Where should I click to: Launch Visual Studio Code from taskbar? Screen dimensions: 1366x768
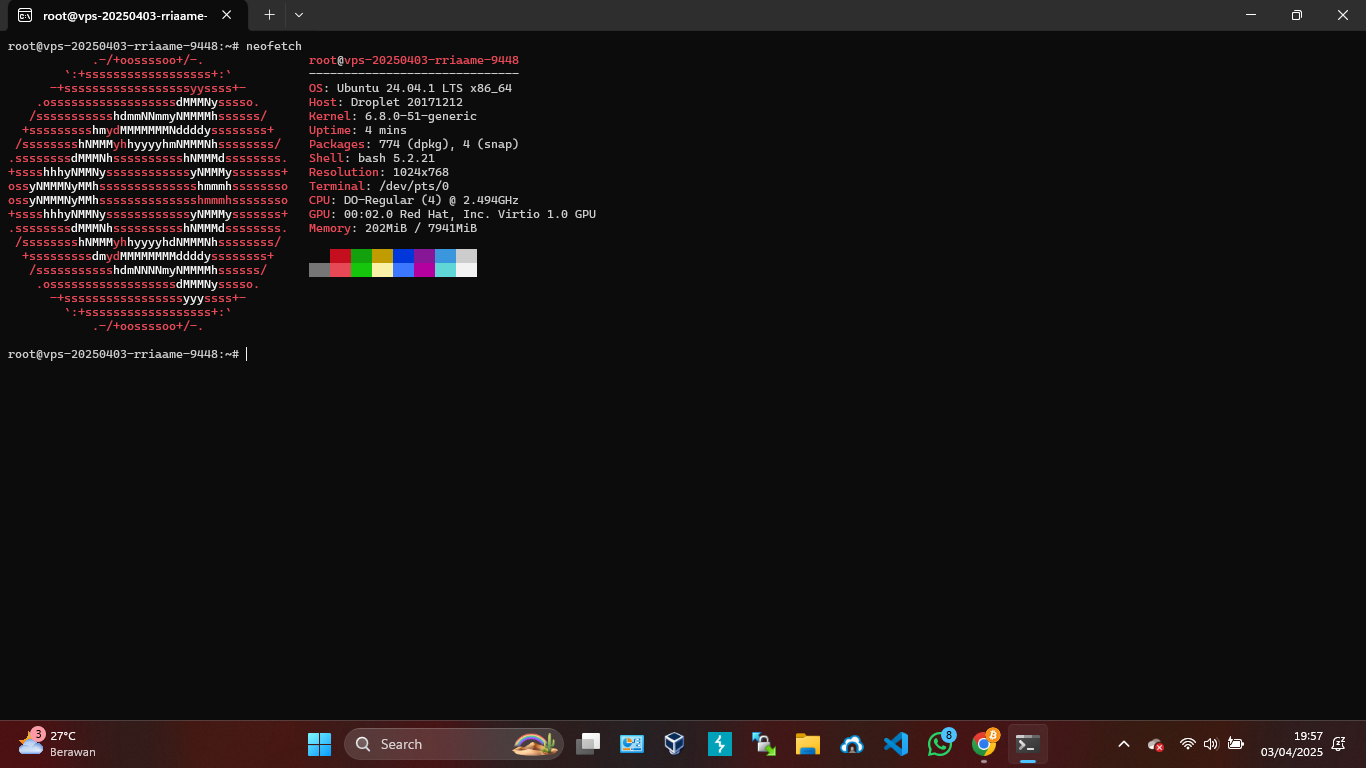[x=896, y=744]
